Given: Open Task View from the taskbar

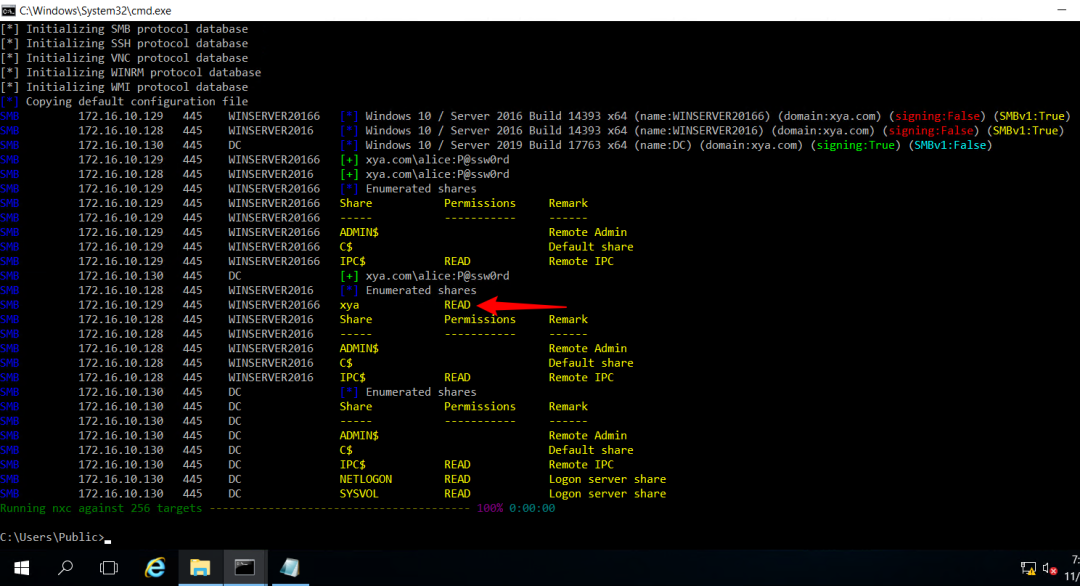Looking at the screenshot, I should tap(109, 568).
